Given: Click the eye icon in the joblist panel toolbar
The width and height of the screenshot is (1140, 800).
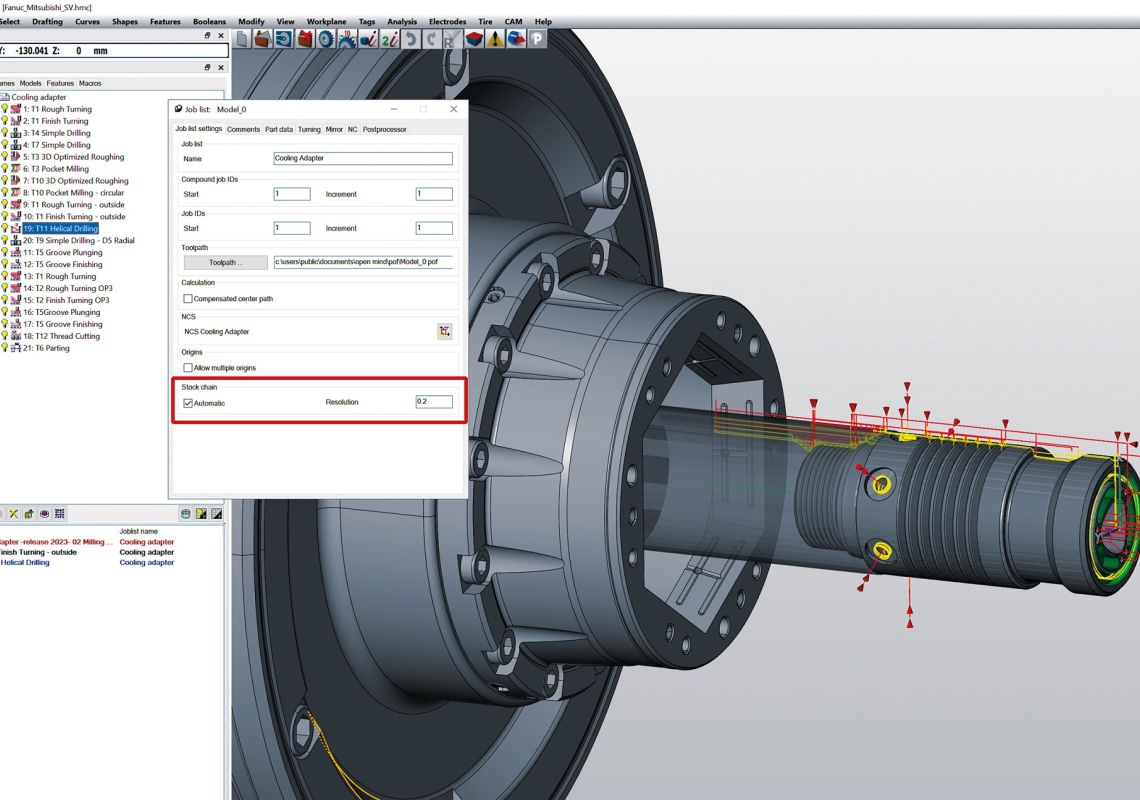Looking at the screenshot, I should pyautogui.click(x=45, y=513).
